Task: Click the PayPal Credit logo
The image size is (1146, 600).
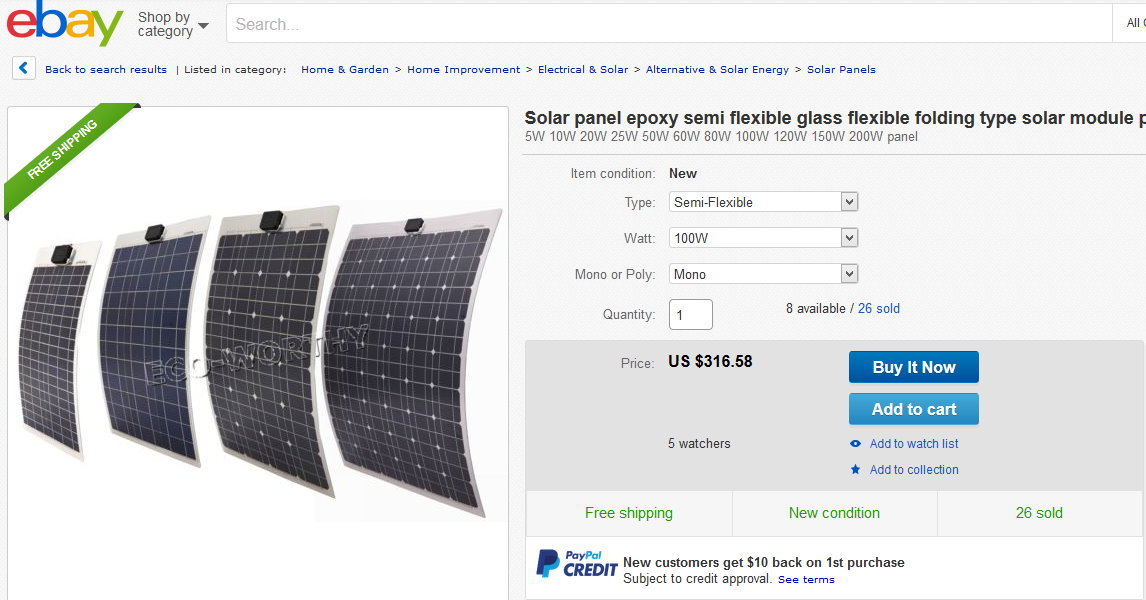Action: (577, 564)
